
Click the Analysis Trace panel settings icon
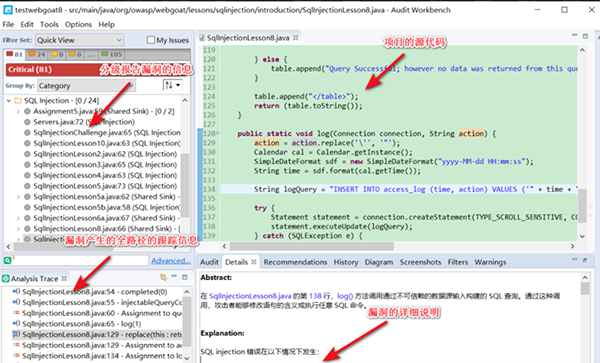(x=163, y=277)
